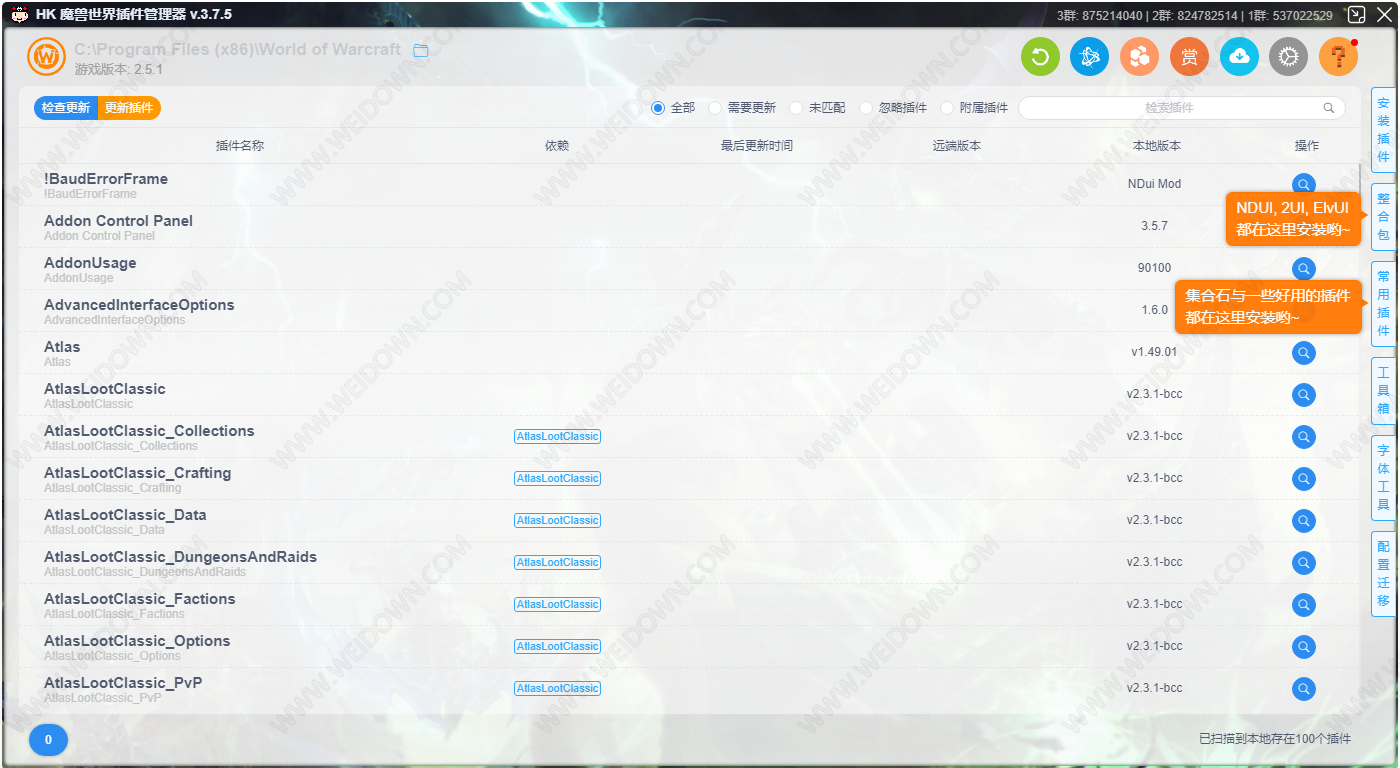Open the 字体工具 side tab
Image resolution: width=1400 pixels, height=768 pixels.
(1383, 478)
